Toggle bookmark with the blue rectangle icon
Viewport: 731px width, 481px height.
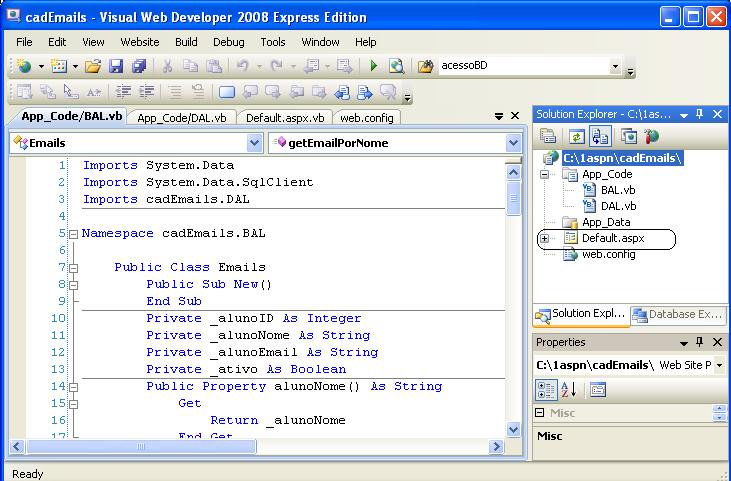click(x=227, y=92)
